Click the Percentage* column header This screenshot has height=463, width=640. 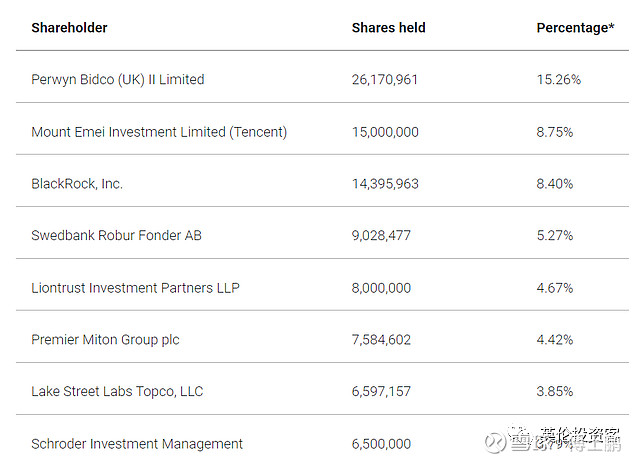[576, 28]
